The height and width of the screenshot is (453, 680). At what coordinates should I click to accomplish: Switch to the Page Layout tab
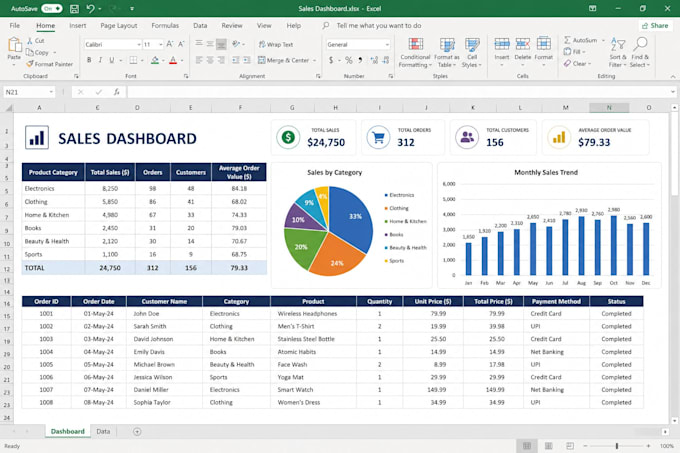(x=119, y=26)
